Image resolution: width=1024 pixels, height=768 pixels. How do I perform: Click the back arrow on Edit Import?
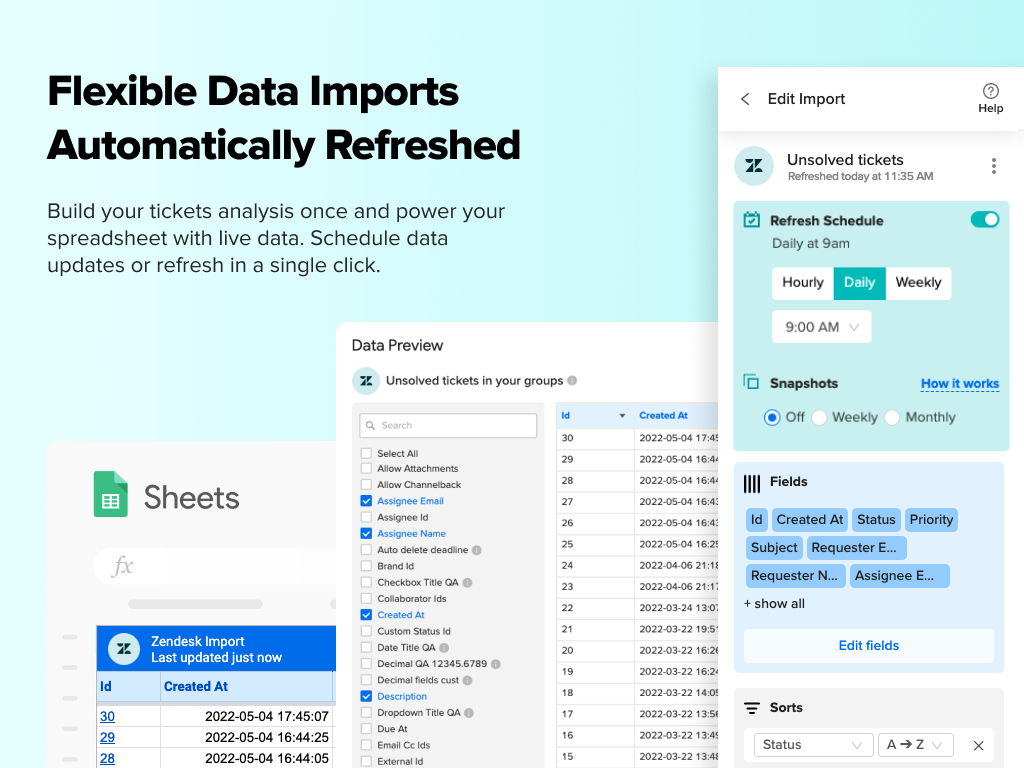tap(745, 99)
